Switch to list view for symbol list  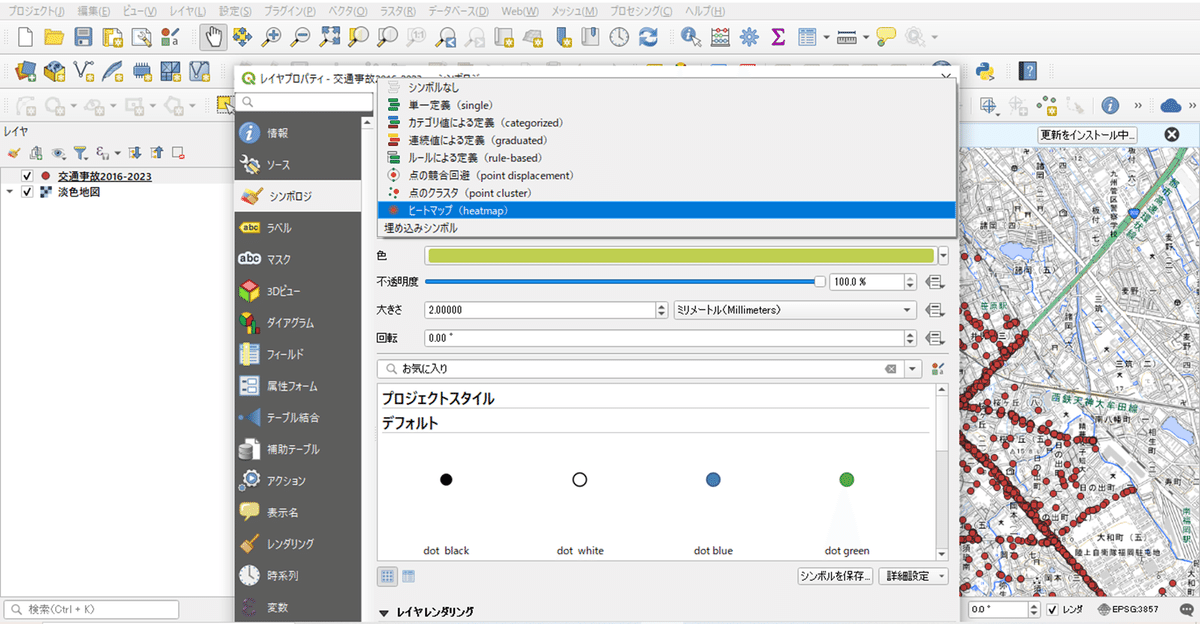408,576
